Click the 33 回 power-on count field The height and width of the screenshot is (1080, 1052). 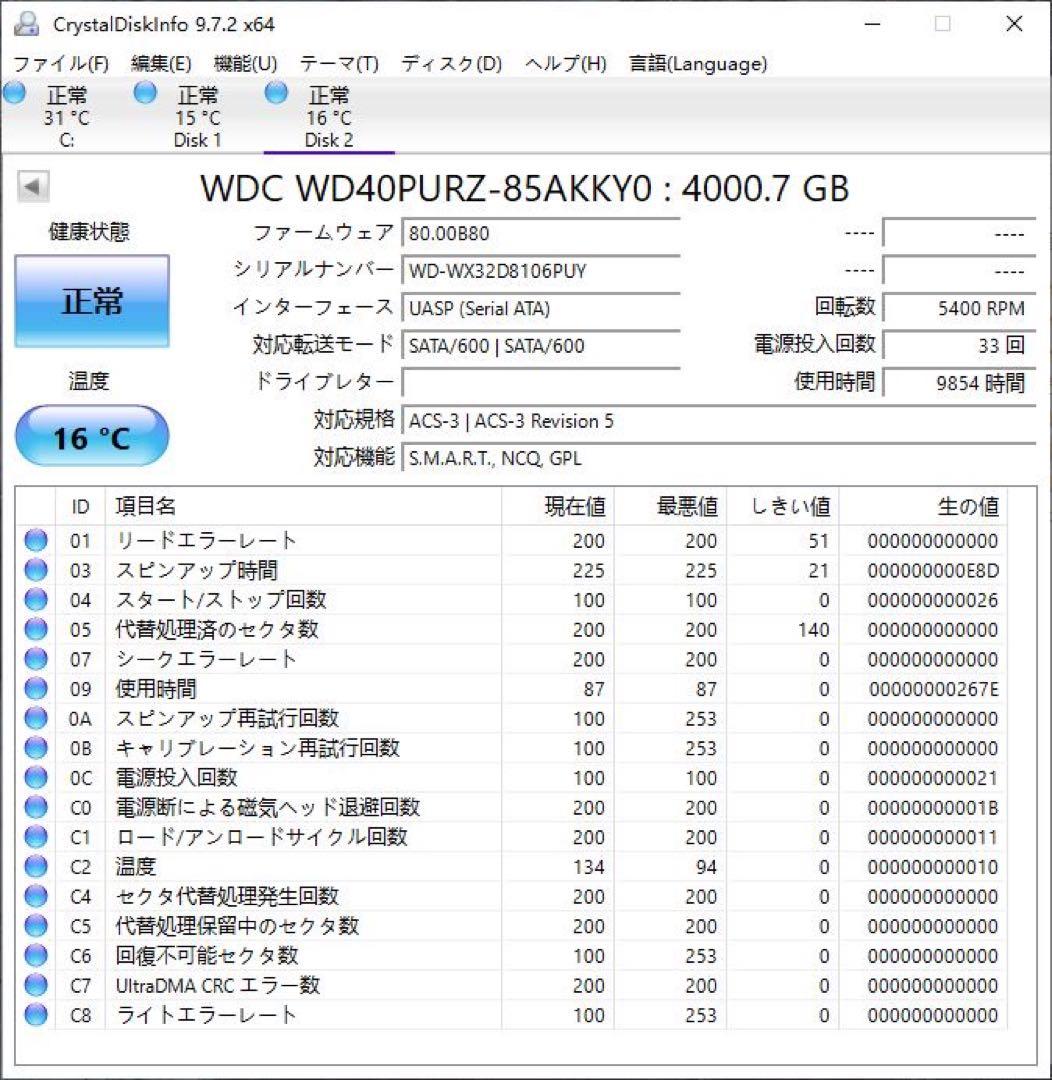coord(959,345)
